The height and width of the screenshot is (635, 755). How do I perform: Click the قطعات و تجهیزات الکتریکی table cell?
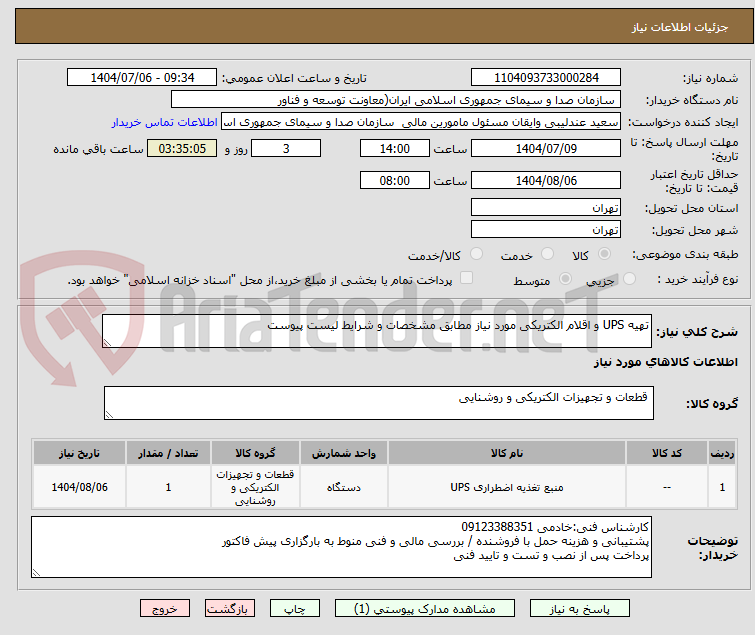[255, 487]
